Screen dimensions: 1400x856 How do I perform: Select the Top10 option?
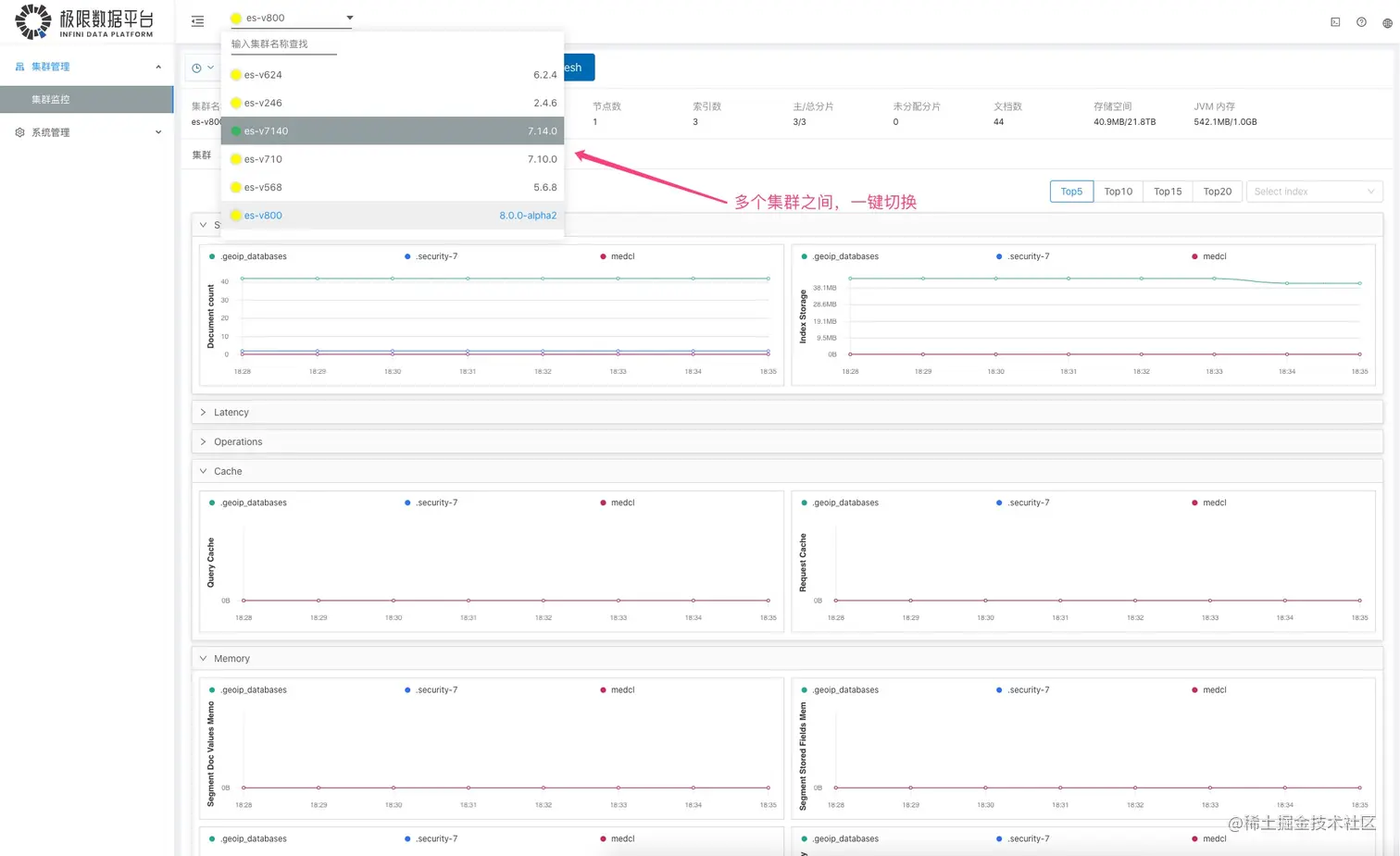coord(1118,192)
